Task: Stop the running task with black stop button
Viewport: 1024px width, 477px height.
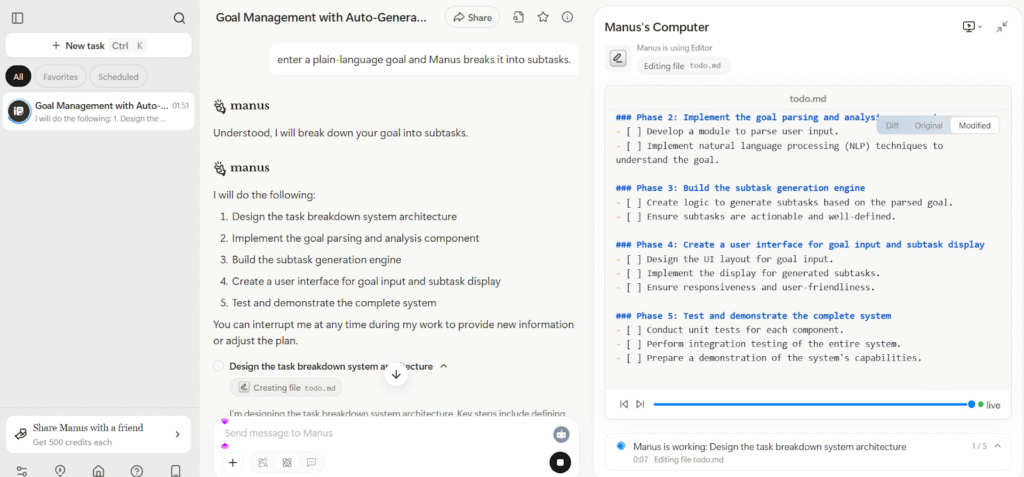Action: [560, 463]
